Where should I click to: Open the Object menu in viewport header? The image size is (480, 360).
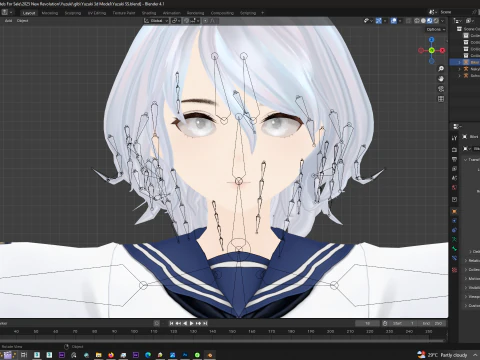tap(22, 21)
